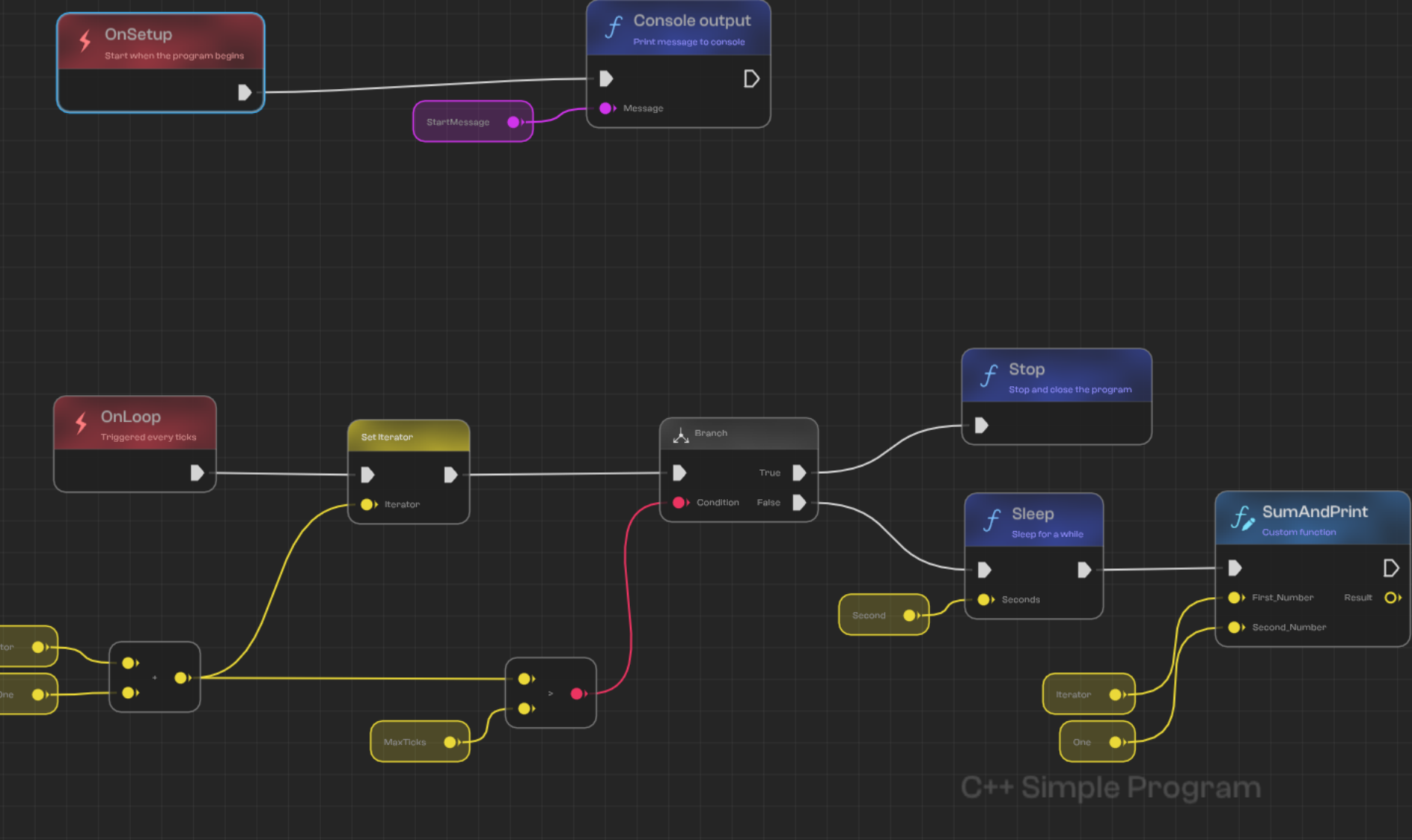Click the magenta Message input pin

click(606, 108)
